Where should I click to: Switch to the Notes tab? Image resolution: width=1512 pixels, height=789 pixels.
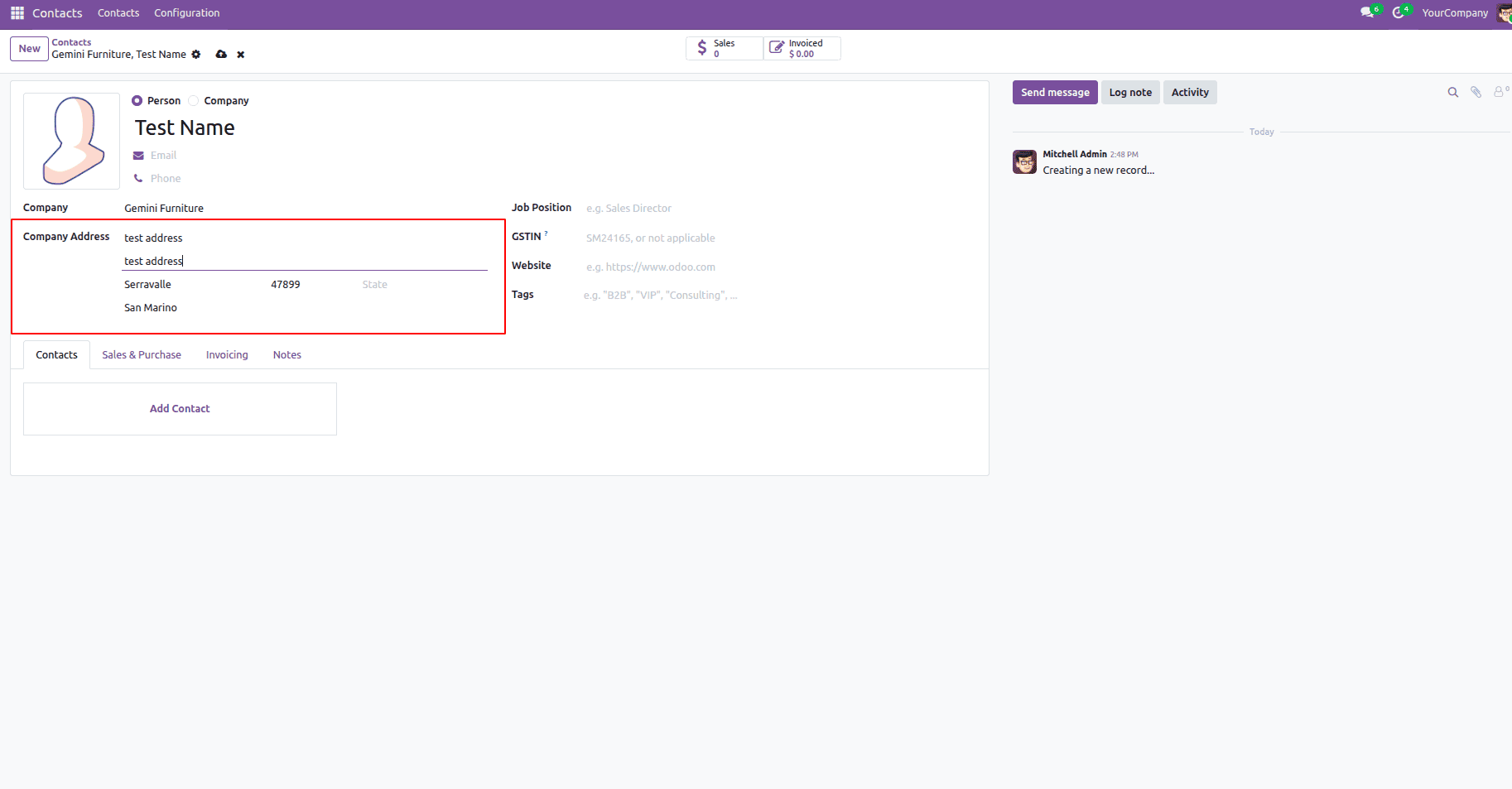tap(287, 355)
